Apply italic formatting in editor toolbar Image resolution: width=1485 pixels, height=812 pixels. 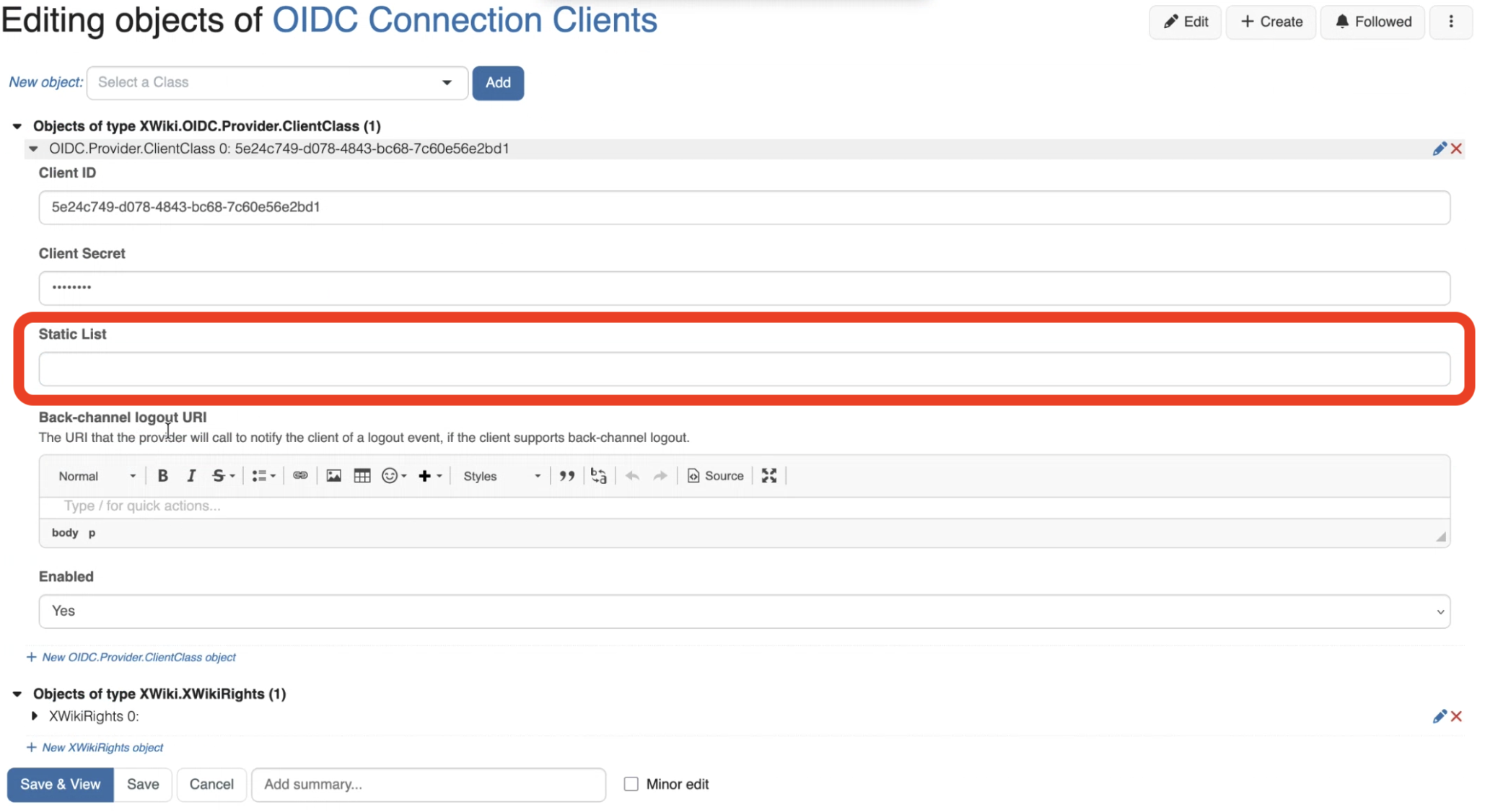190,476
